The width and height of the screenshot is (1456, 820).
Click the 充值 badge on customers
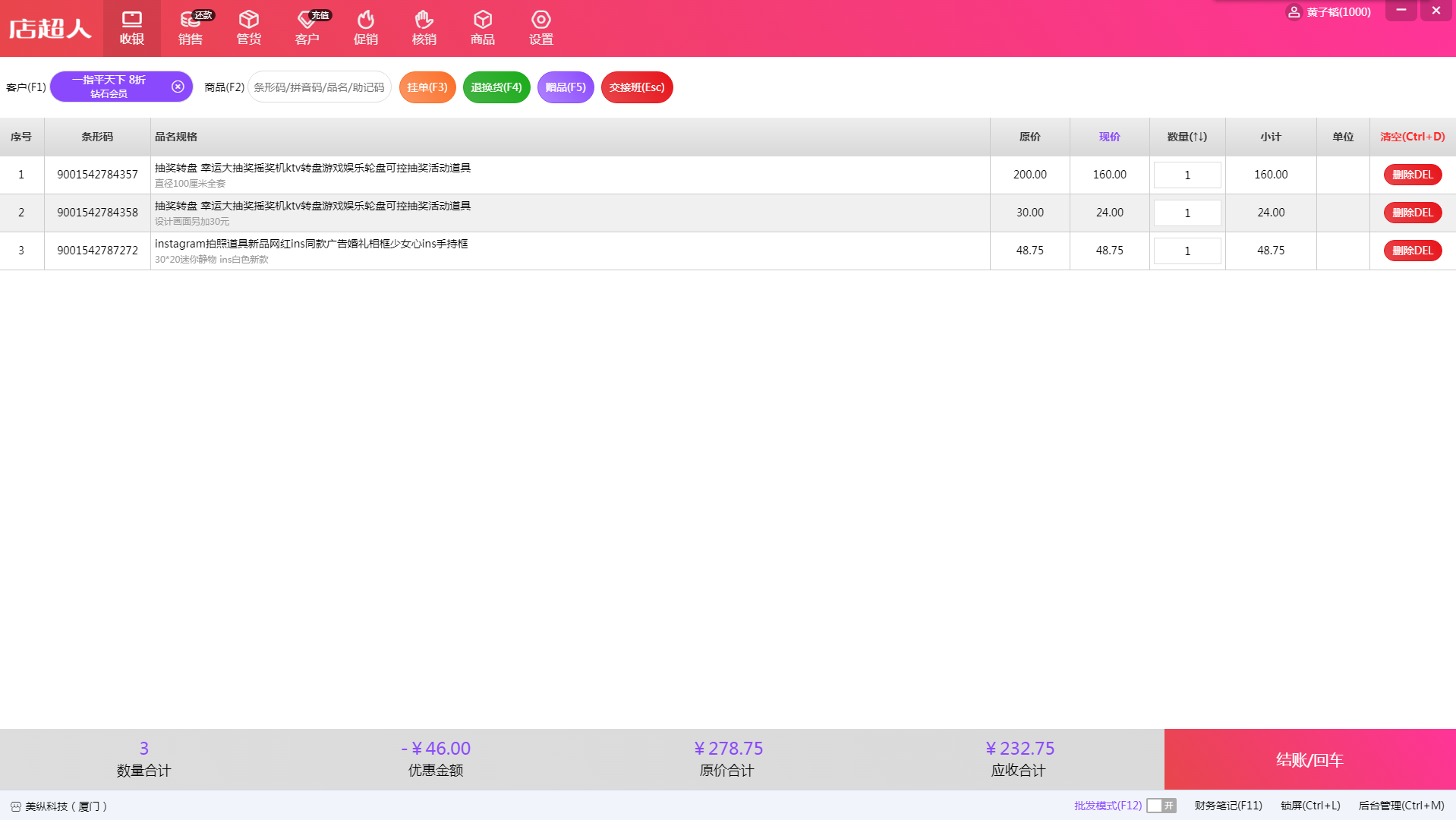320,15
